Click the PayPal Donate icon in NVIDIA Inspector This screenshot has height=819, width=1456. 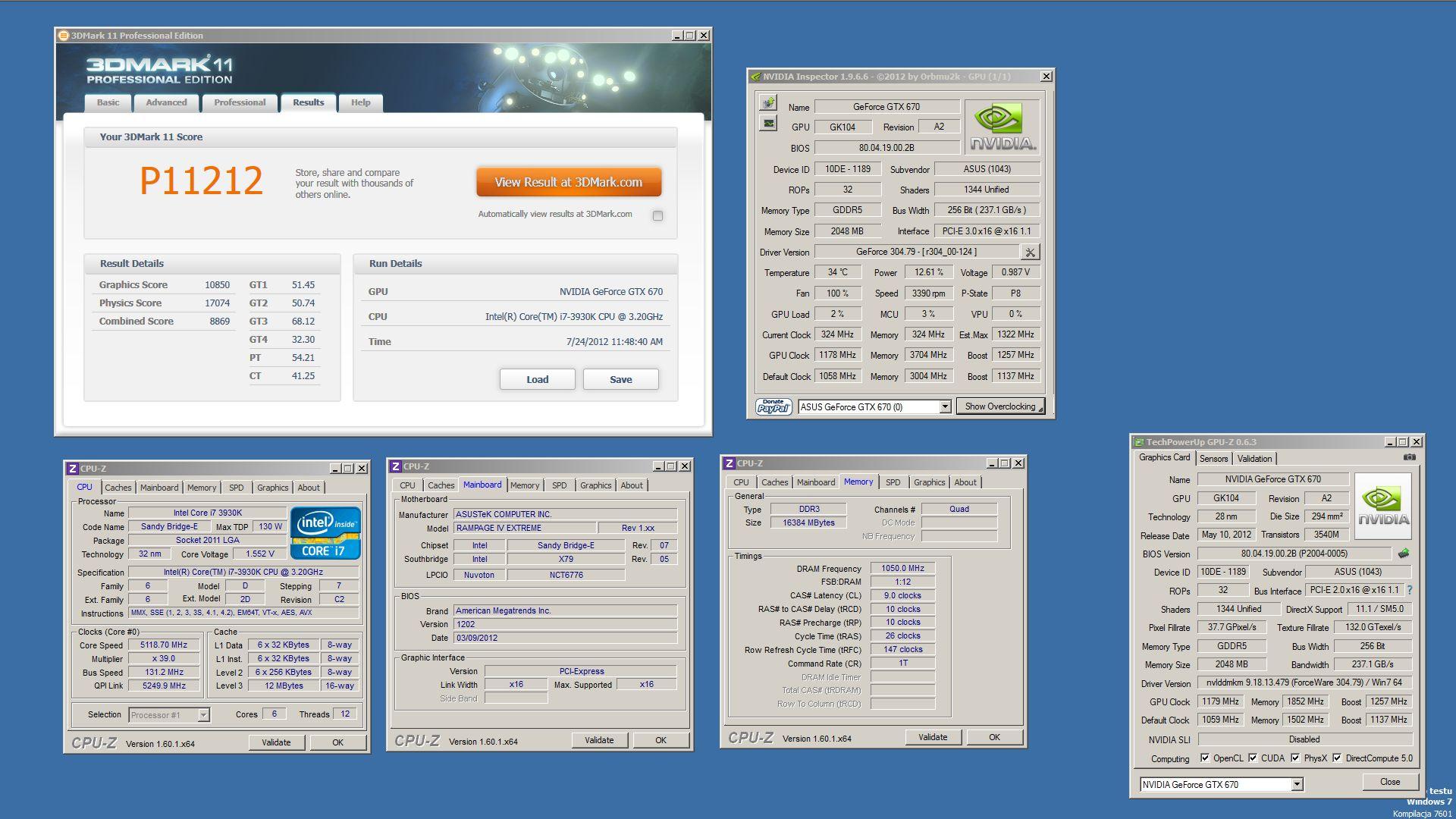click(773, 406)
